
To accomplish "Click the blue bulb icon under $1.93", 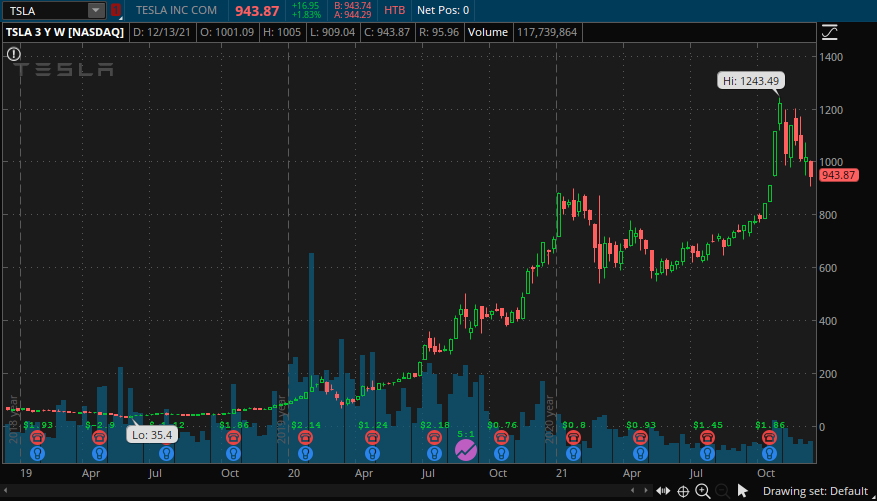I will point(38,453).
